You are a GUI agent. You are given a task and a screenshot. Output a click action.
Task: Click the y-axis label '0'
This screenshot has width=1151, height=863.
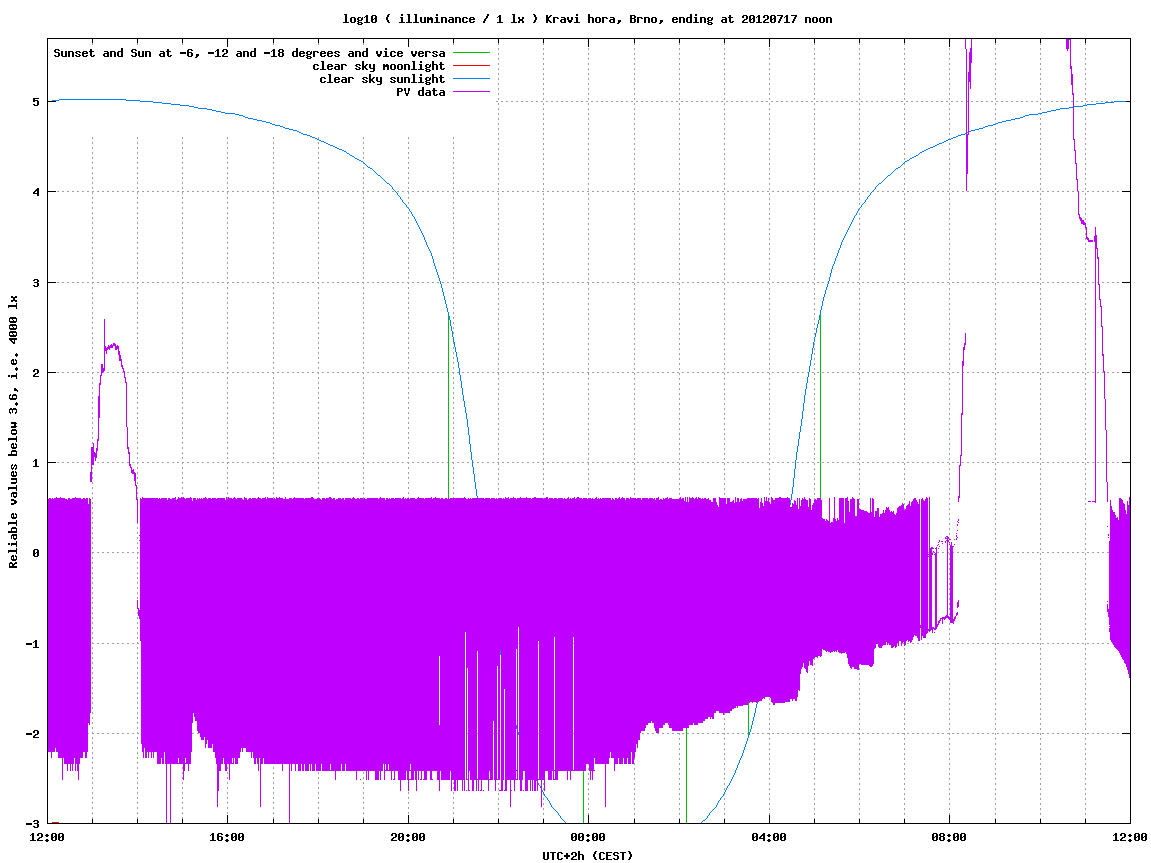tap(36, 553)
